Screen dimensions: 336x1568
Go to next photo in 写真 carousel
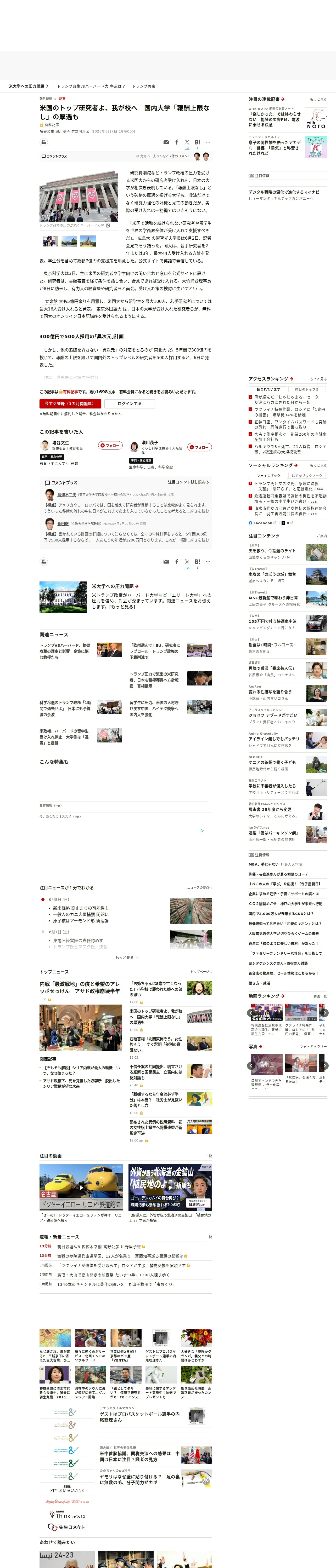324,1066
